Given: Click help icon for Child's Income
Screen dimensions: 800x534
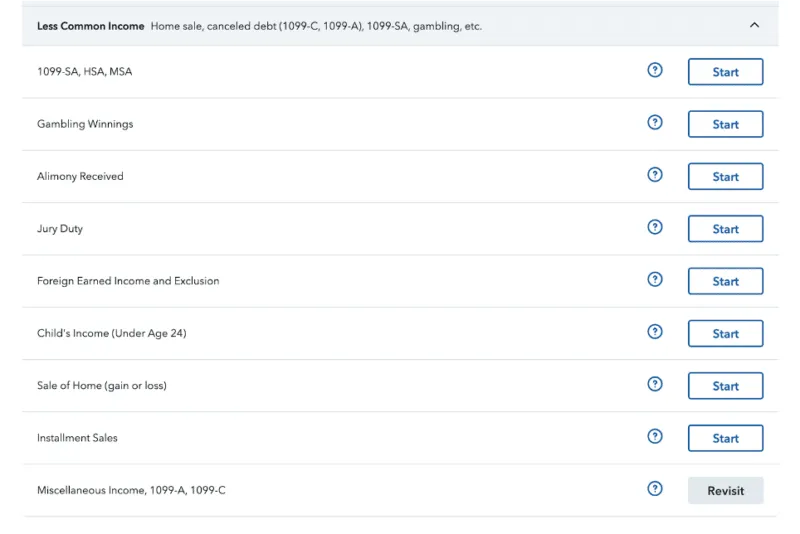Looking at the screenshot, I should (655, 332).
